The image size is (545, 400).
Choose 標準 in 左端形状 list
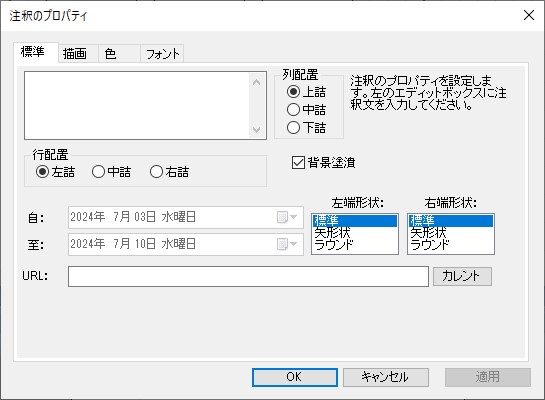coord(355,221)
